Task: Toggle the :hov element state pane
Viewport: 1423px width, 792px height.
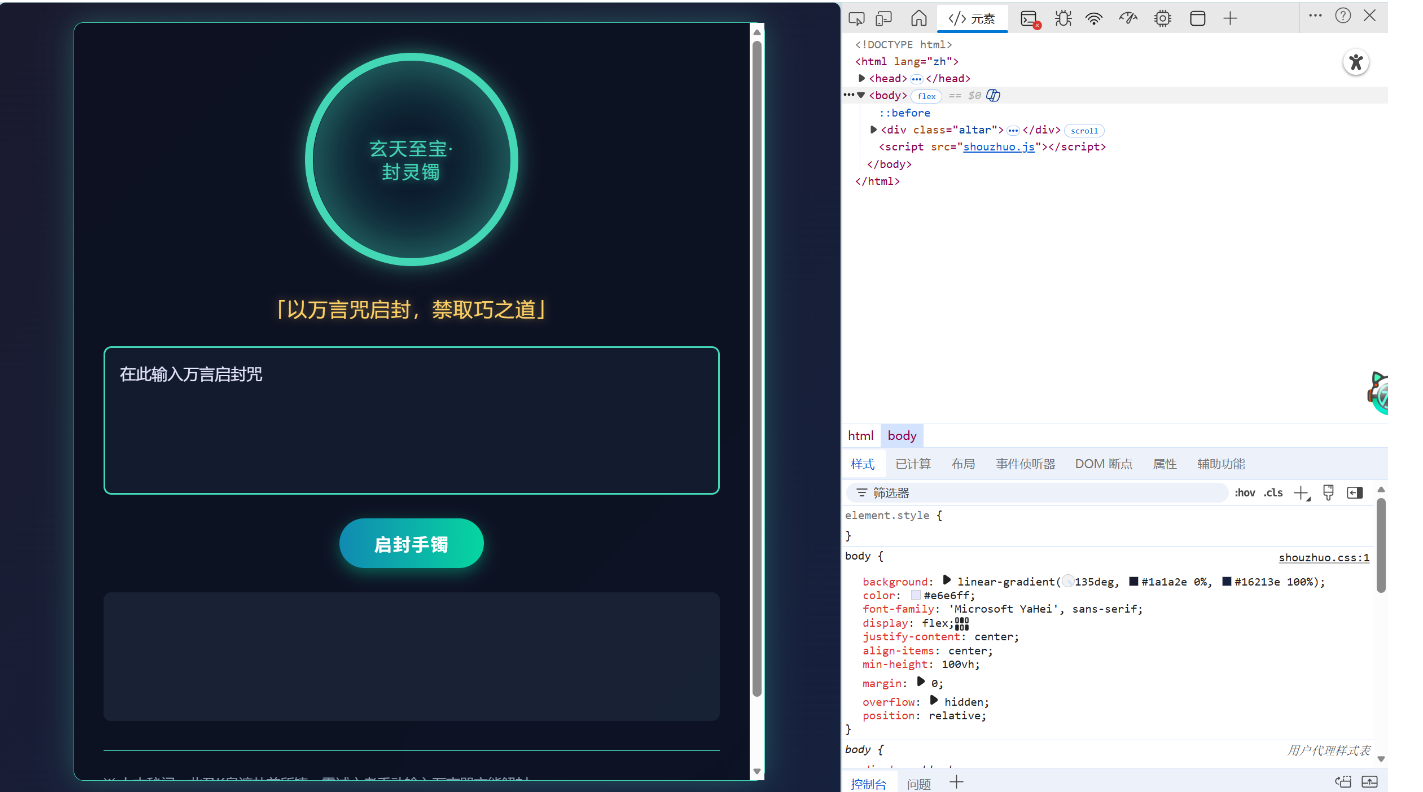Action: tap(1245, 492)
